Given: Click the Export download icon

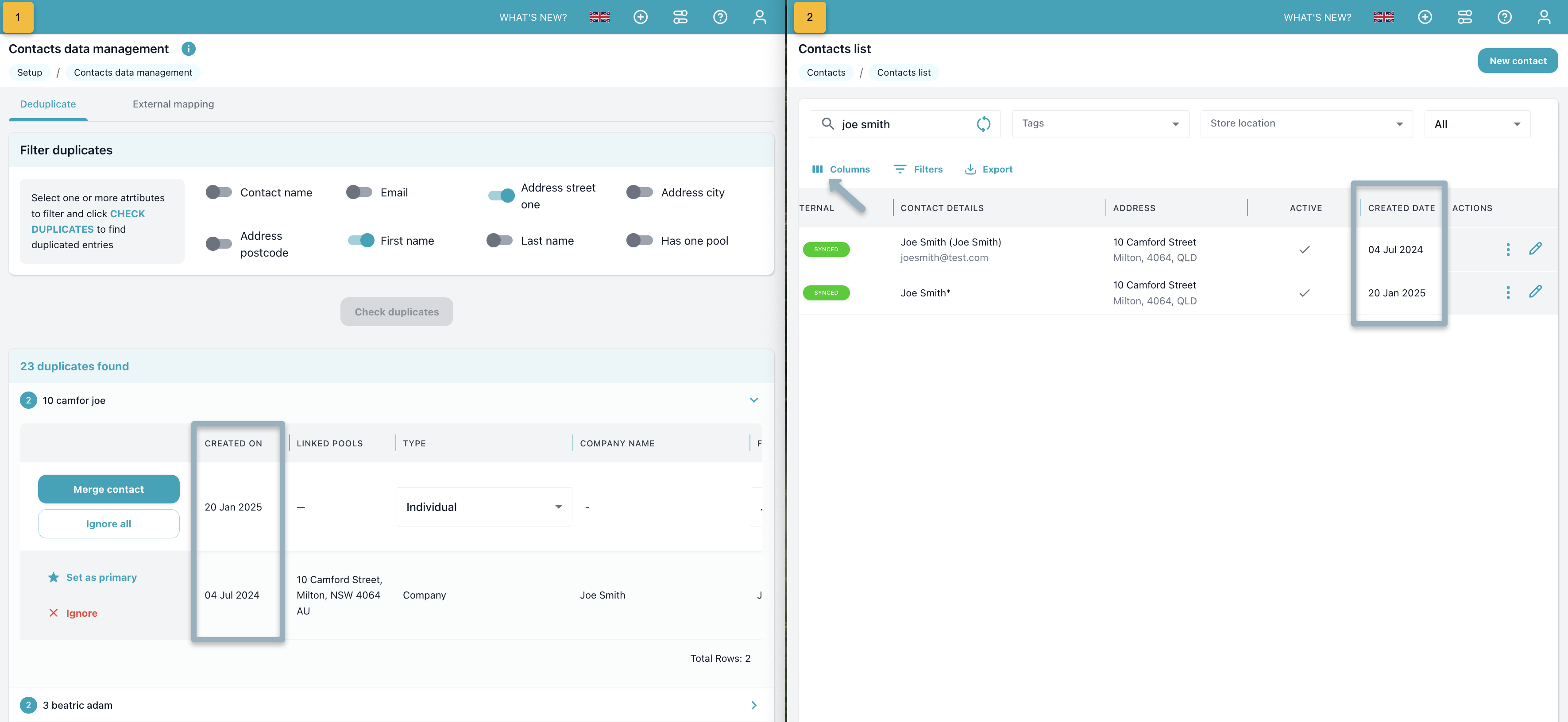Looking at the screenshot, I should click(969, 169).
